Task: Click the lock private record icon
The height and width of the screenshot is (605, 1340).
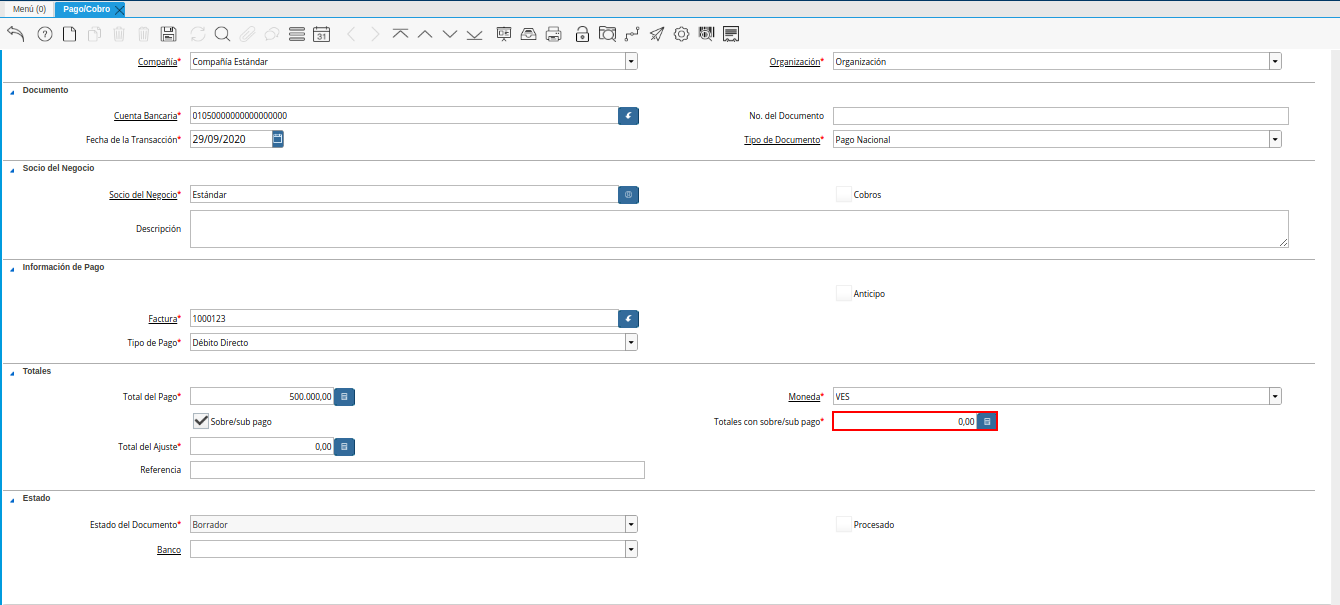Action: click(x=582, y=34)
